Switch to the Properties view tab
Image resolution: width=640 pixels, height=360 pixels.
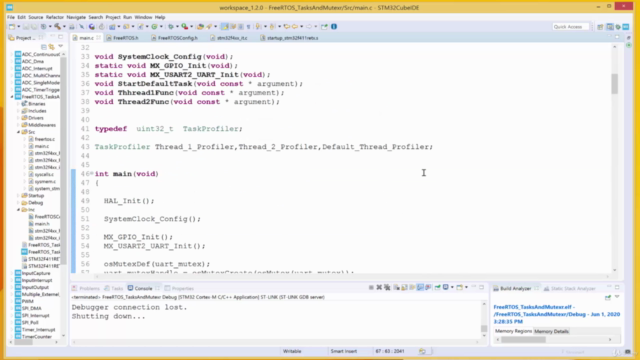[179, 288]
